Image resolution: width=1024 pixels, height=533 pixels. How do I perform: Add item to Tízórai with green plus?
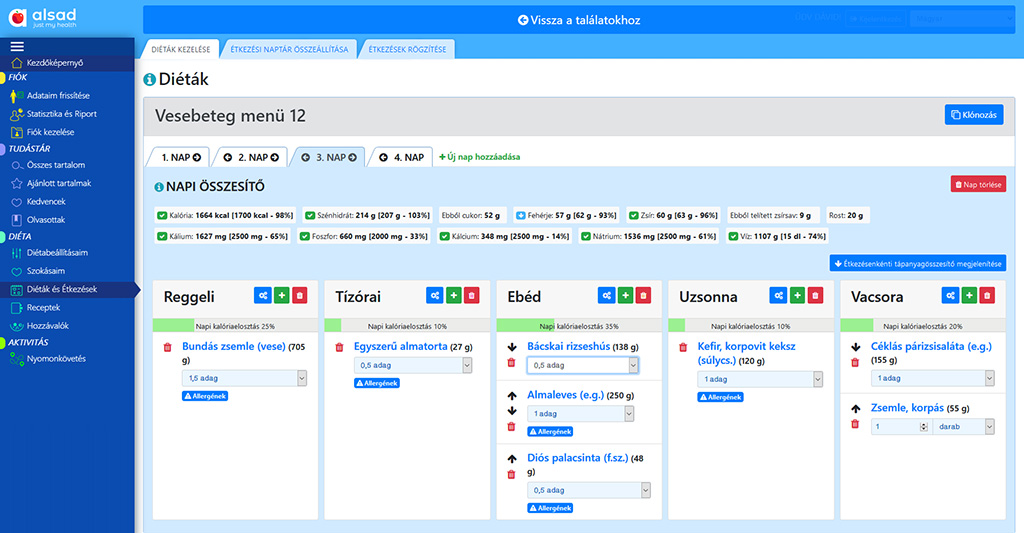click(454, 296)
